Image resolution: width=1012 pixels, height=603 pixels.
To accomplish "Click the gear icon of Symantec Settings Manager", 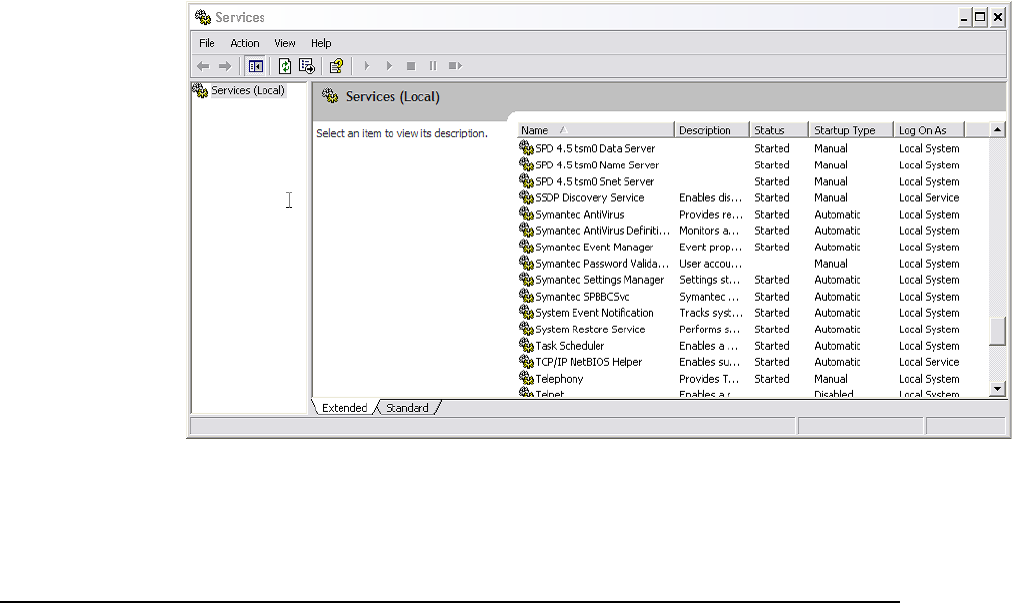I will point(527,280).
